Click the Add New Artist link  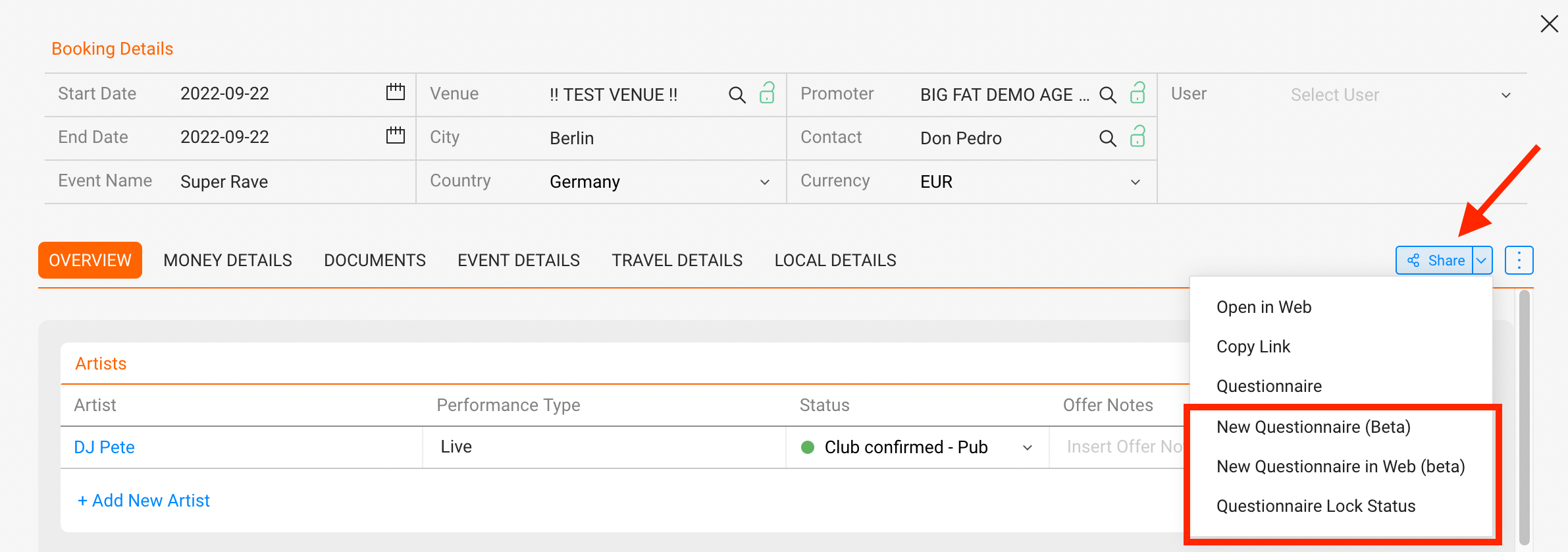144,501
